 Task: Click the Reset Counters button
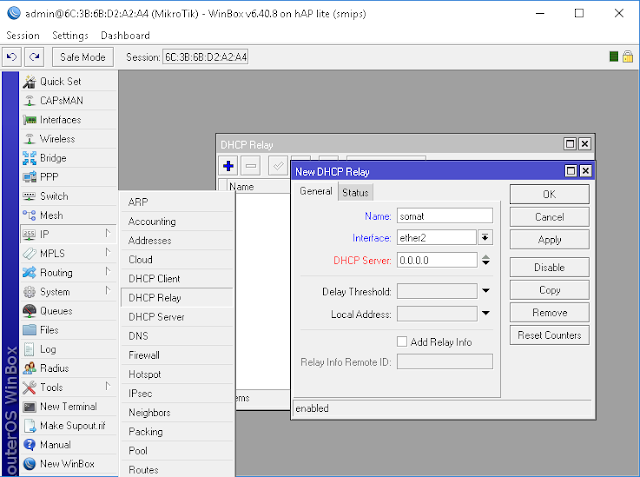pyautogui.click(x=549, y=335)
